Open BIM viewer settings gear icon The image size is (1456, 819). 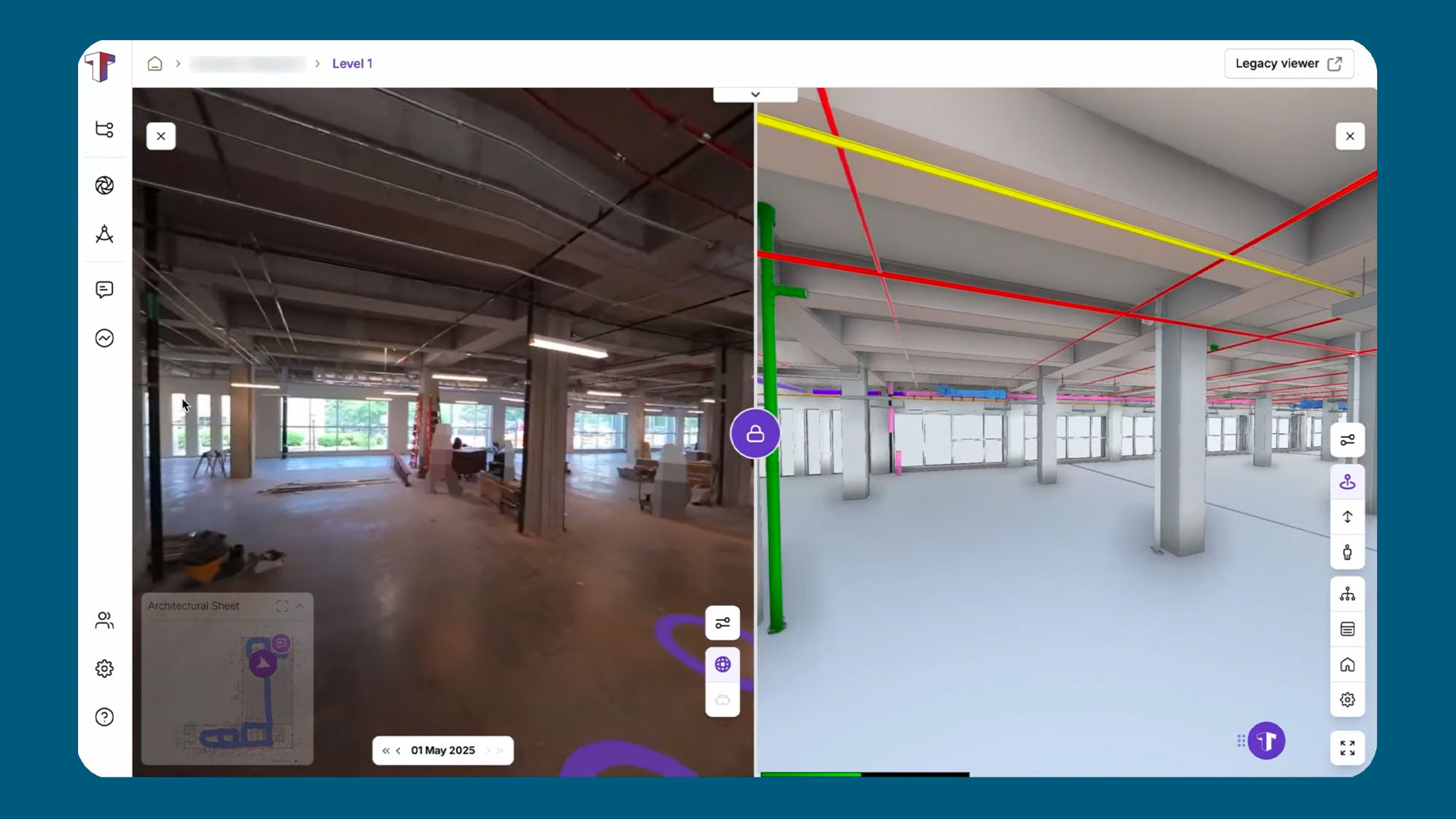point(1348,699)
